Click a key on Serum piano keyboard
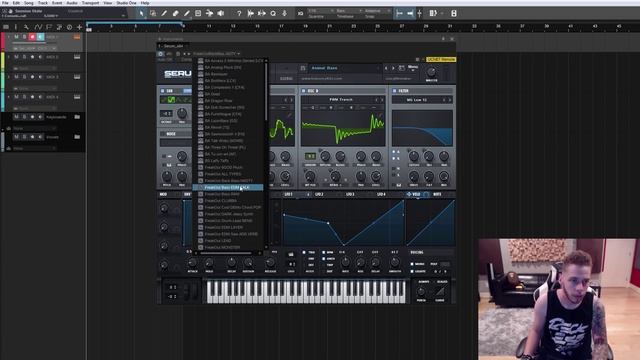 click(x=306, y=292)
